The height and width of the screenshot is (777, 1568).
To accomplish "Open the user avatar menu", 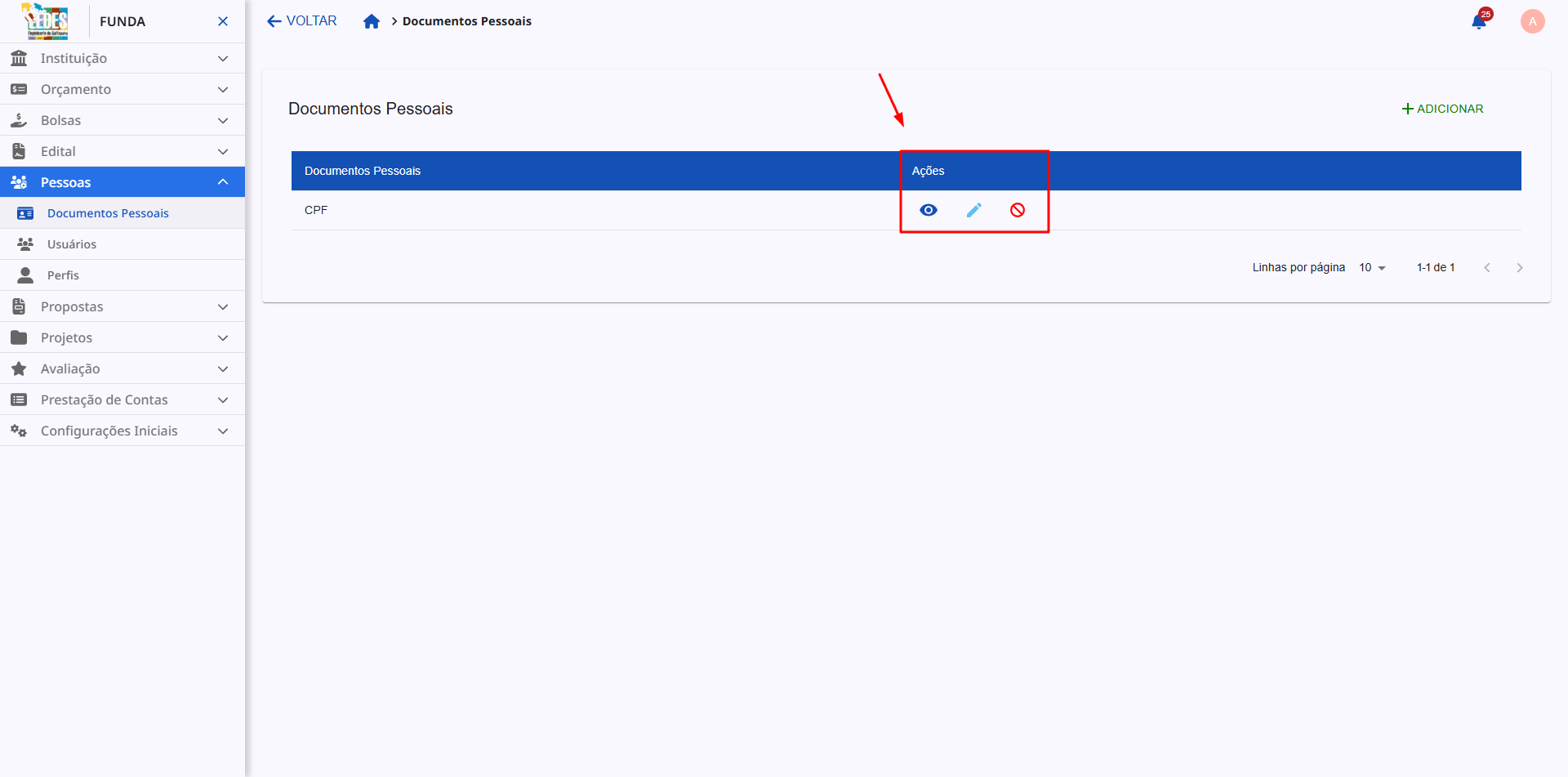I will pos(1532,21).
